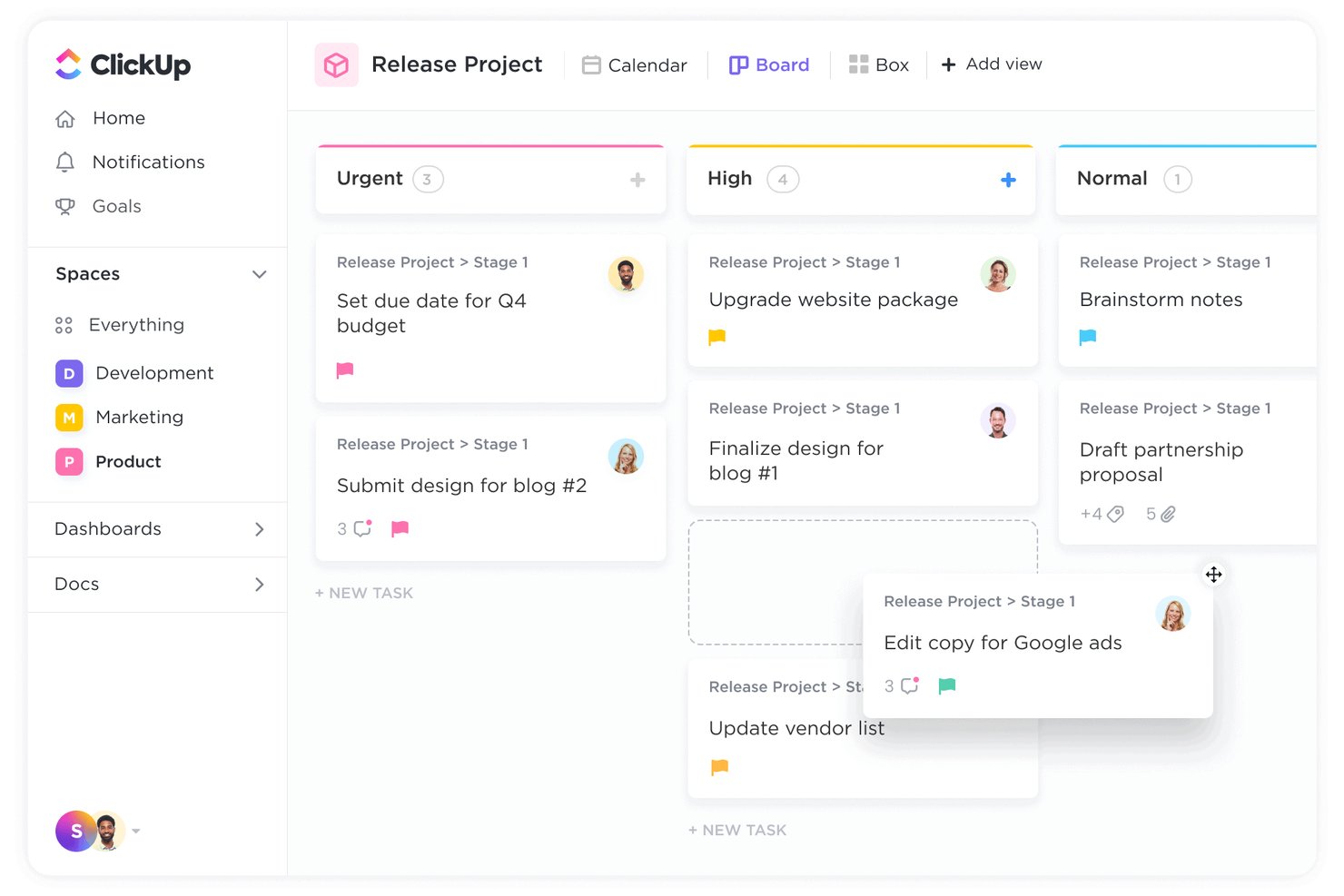Viewport: 1344px width, 896px height.
Task: Click the Release Project cube icon
Action: pos(337,65)
